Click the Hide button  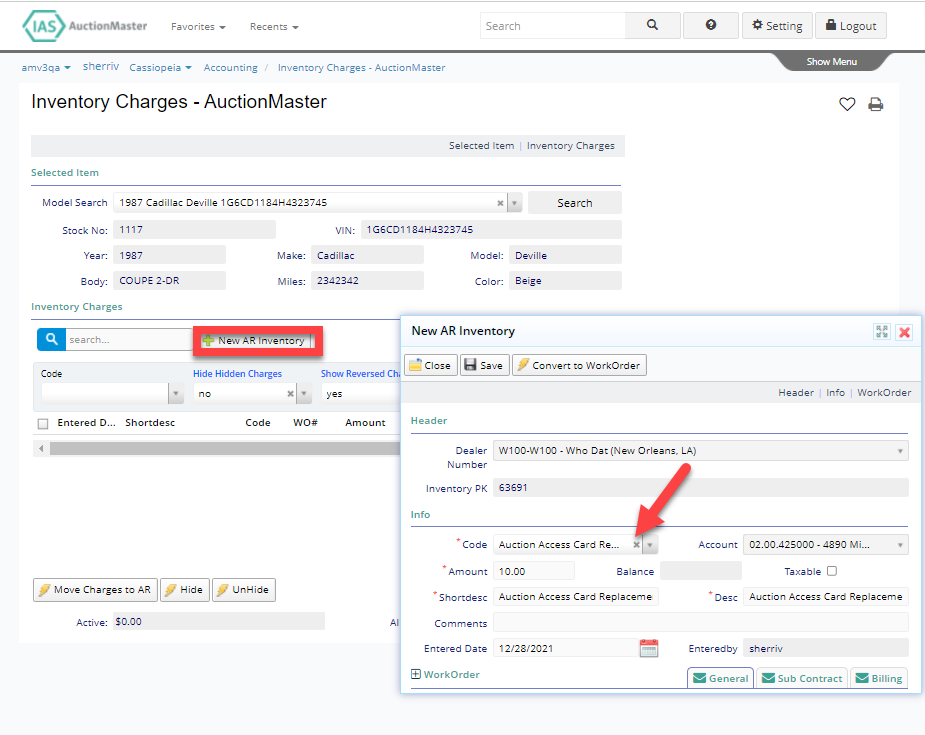185,590
